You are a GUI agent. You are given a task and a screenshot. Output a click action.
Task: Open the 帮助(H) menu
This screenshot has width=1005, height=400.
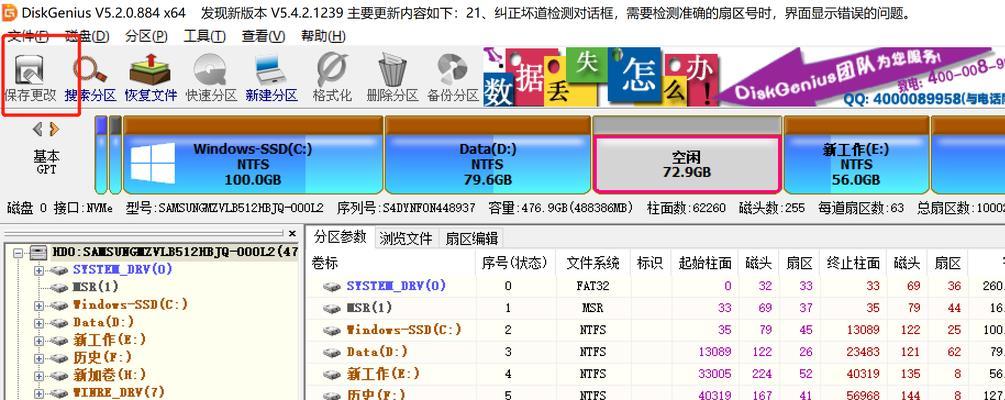(323, 37)
